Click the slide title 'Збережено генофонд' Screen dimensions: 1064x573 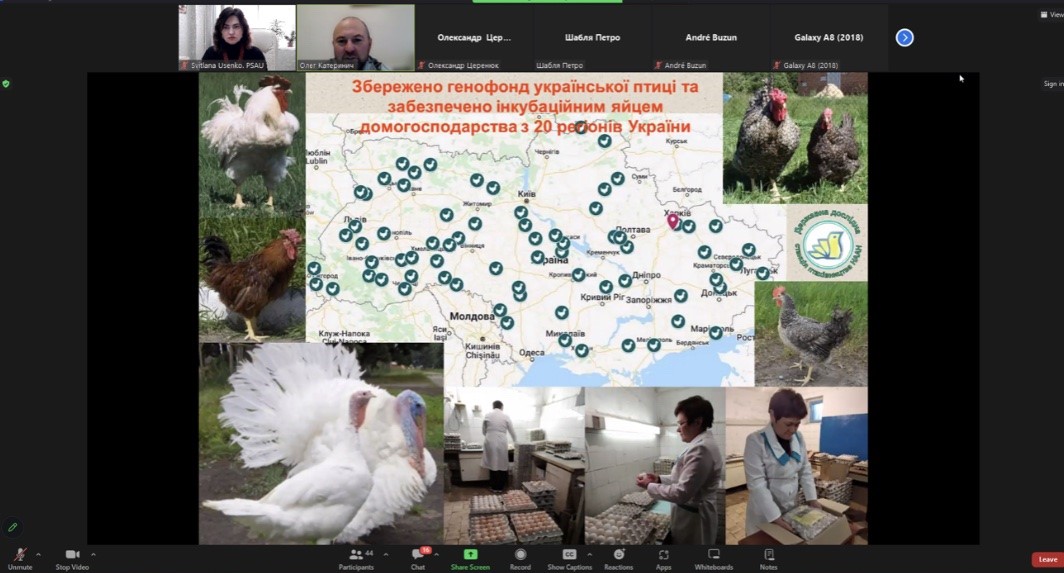point(525,107)
